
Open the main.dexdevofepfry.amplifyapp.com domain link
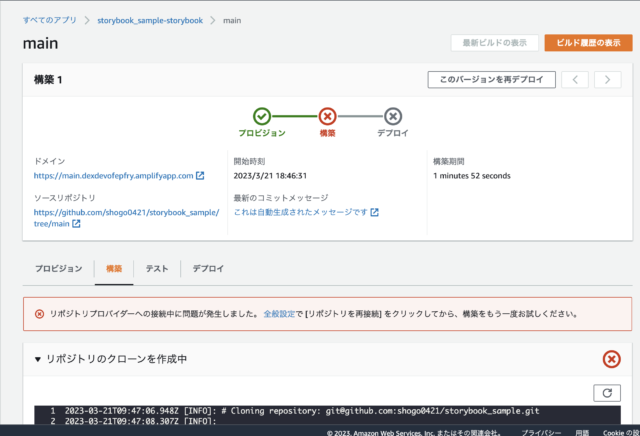coord(113,176)
